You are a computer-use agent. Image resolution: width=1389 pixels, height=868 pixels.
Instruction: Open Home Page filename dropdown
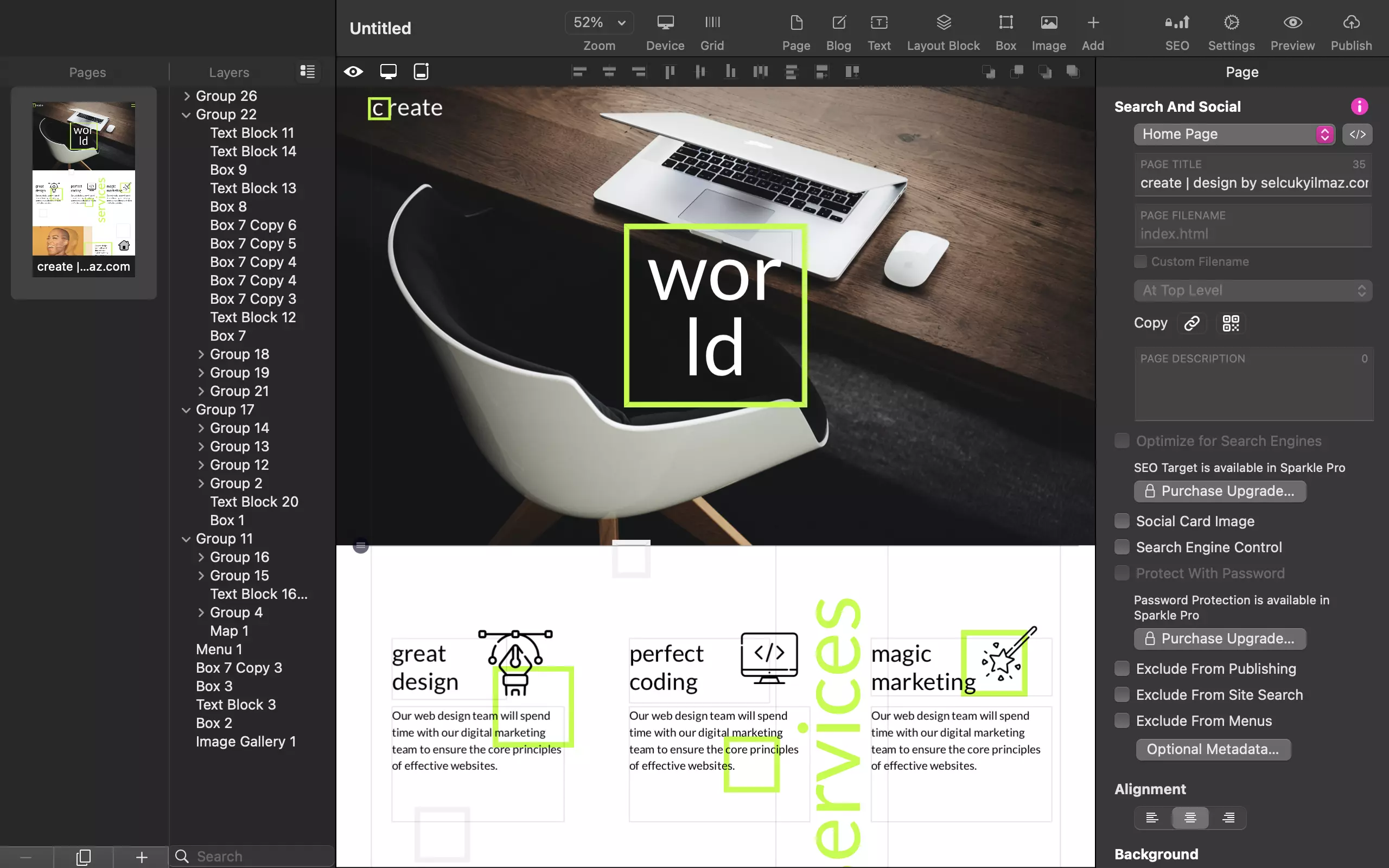[1324, 134]
